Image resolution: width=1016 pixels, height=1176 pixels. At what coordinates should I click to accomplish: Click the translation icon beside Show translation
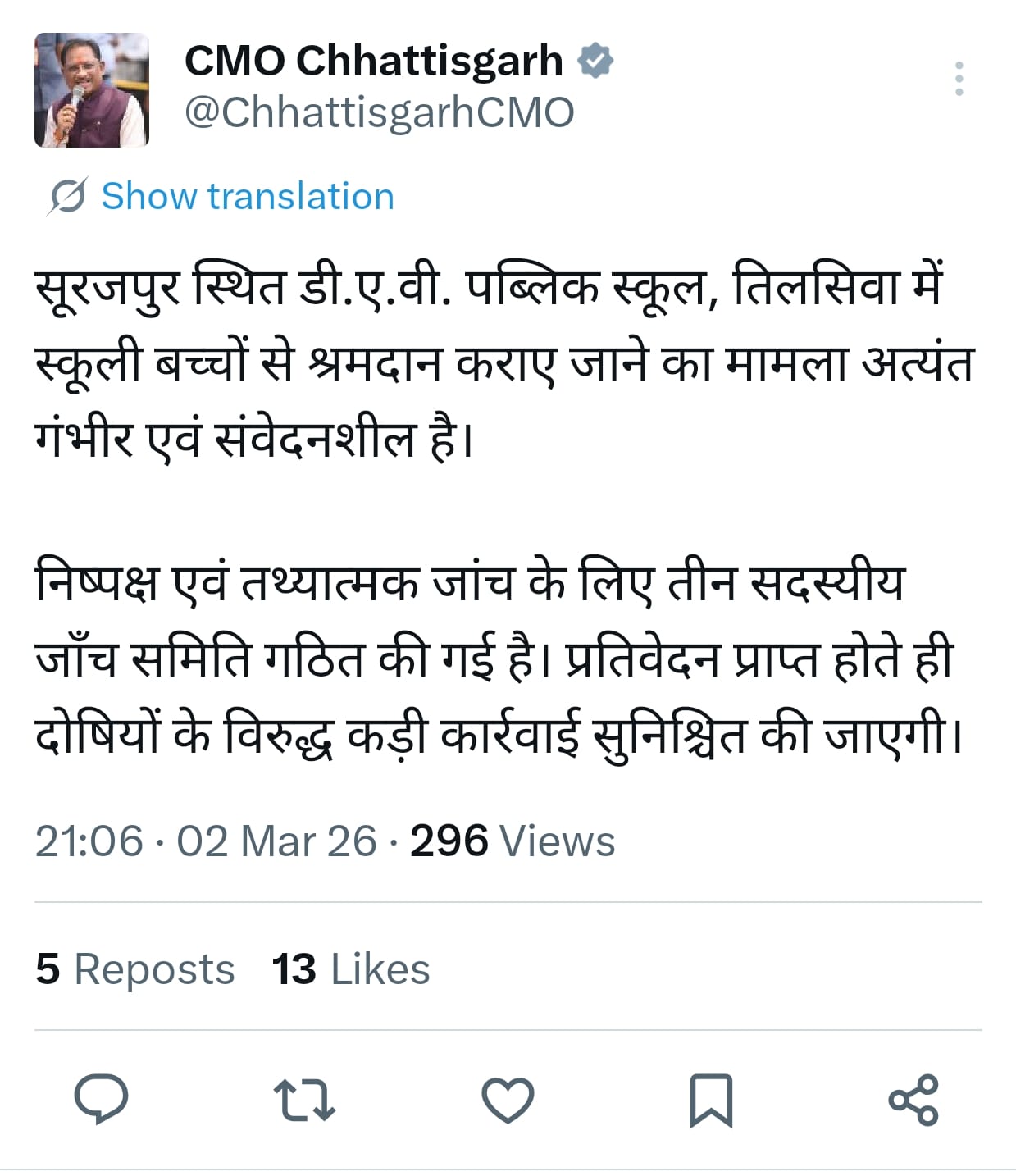click(x=67, y=197)
